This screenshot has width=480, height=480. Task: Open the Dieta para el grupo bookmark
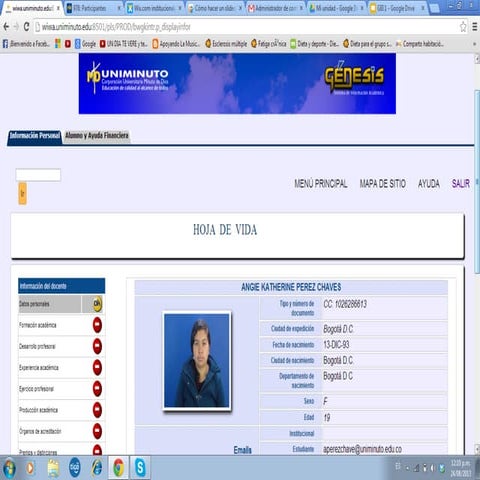(x=367, y=44)
